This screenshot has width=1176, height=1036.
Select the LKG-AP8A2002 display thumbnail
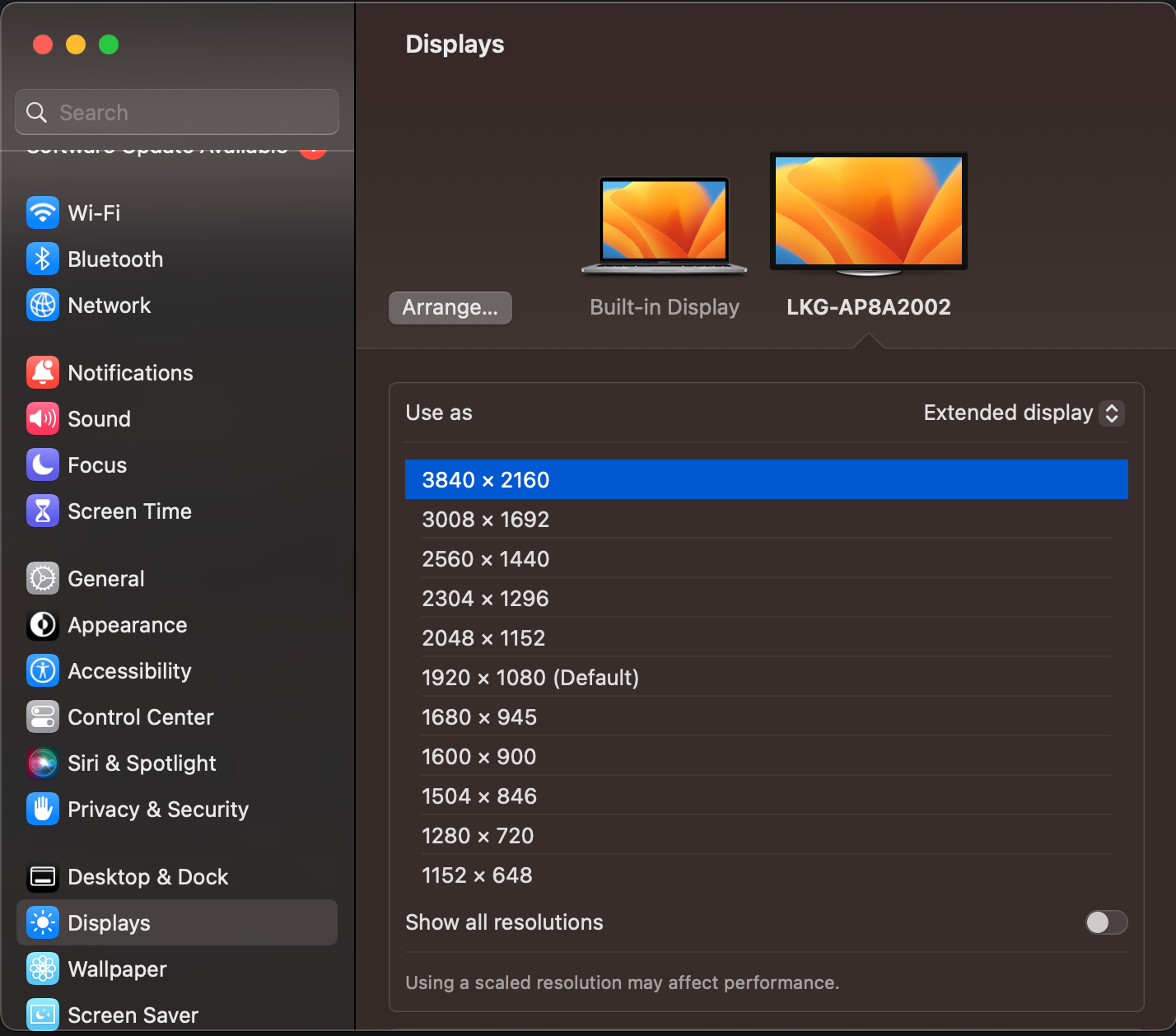(x=868, y=214)
